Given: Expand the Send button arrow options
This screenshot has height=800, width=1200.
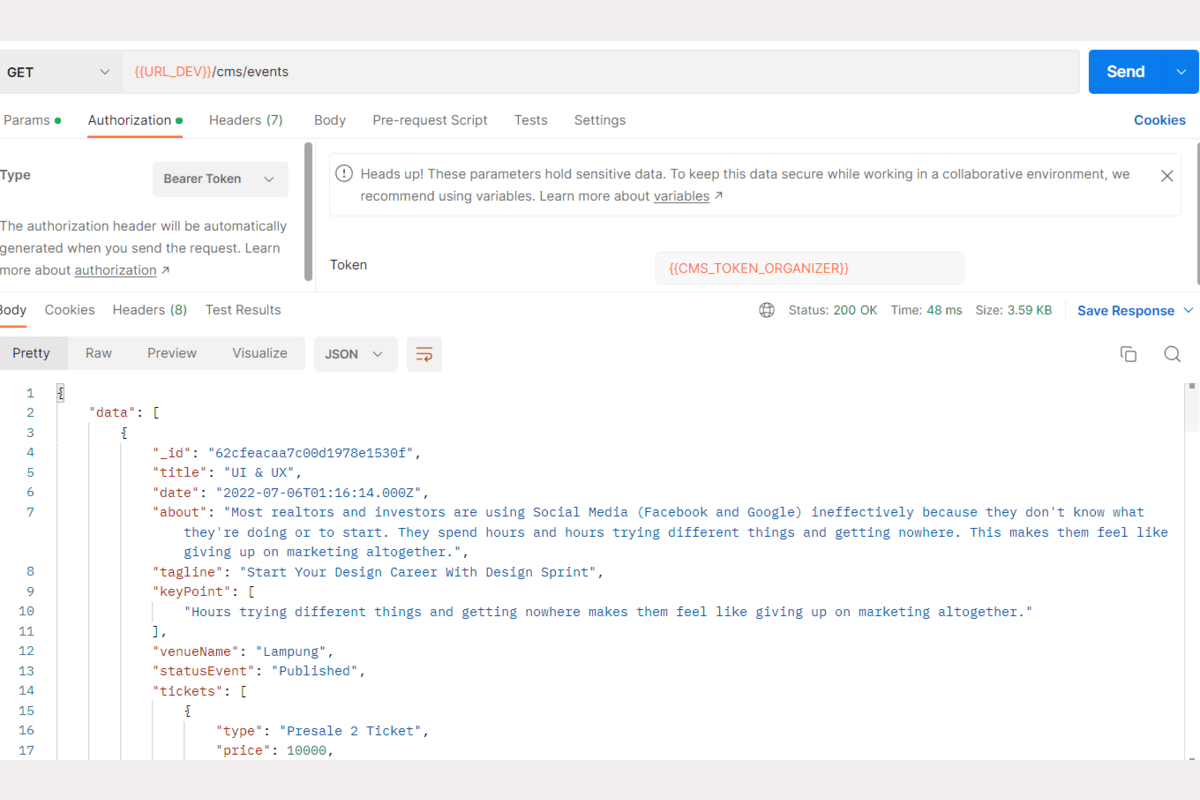Looking at the screenshot, I should (x=1181, y=72).
